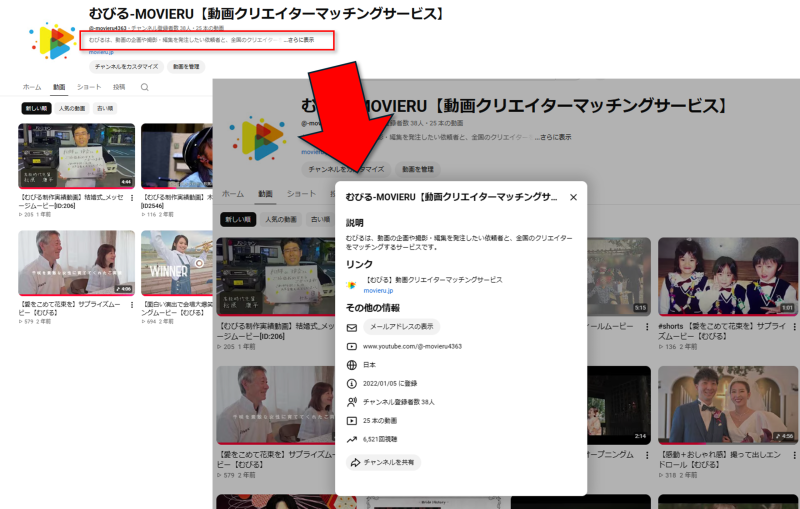Click the colorful favicon beside the movieru.jp link
The image size is (800, 509).
(351, 285)
